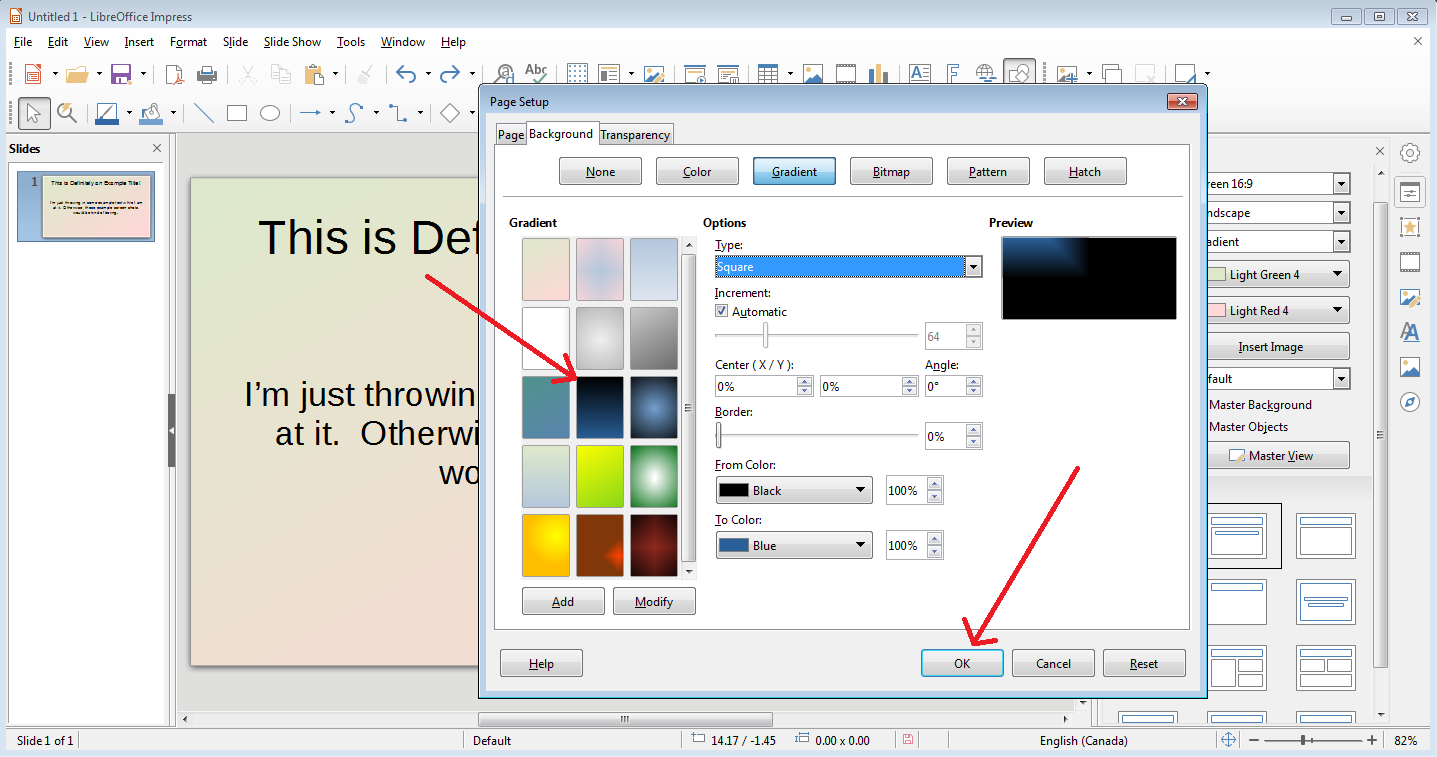Select the Ellipse drawing tool

click(x=270, y=113)
